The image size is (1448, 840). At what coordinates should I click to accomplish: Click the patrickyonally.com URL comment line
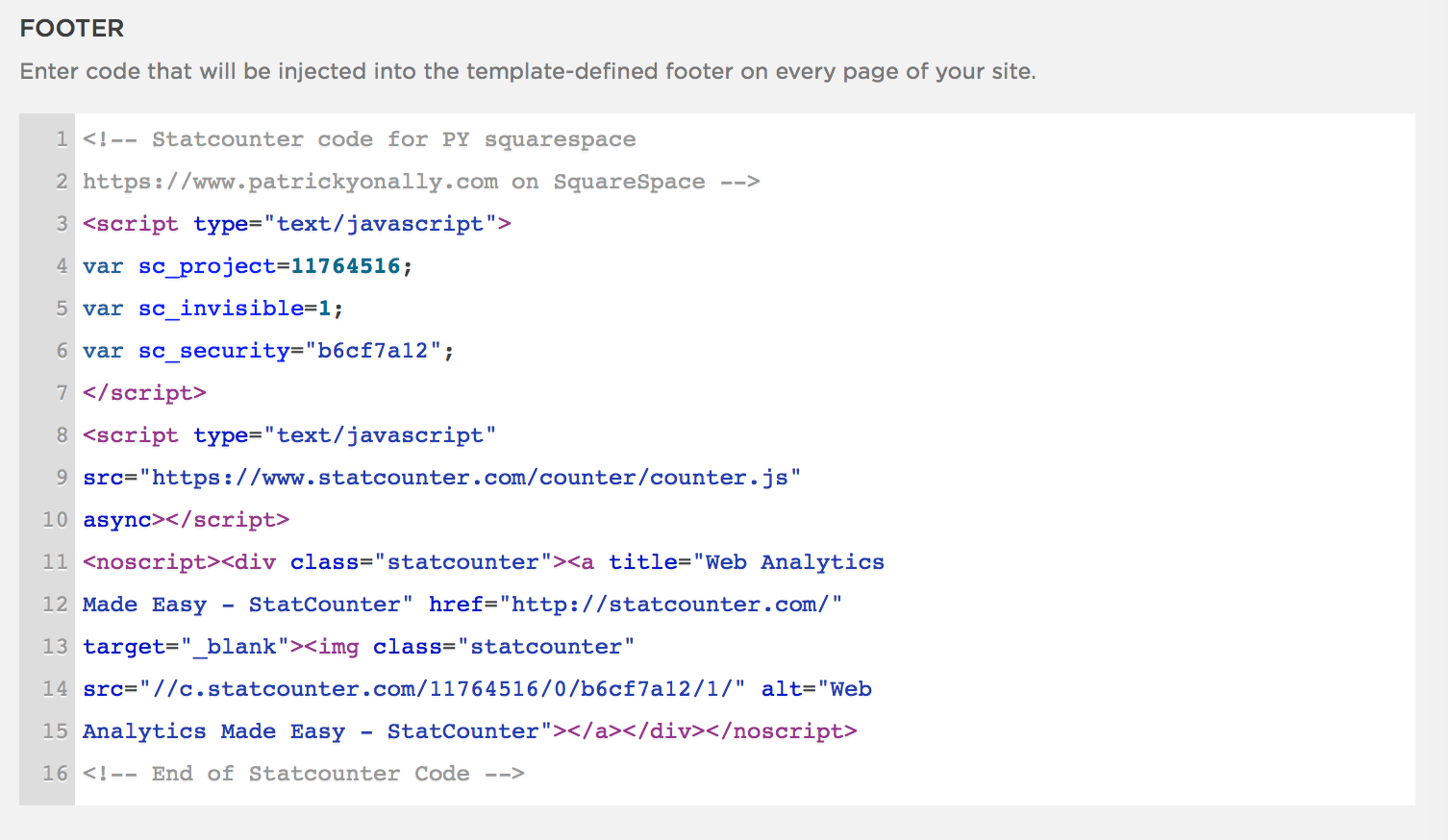(x=421, y=182)
